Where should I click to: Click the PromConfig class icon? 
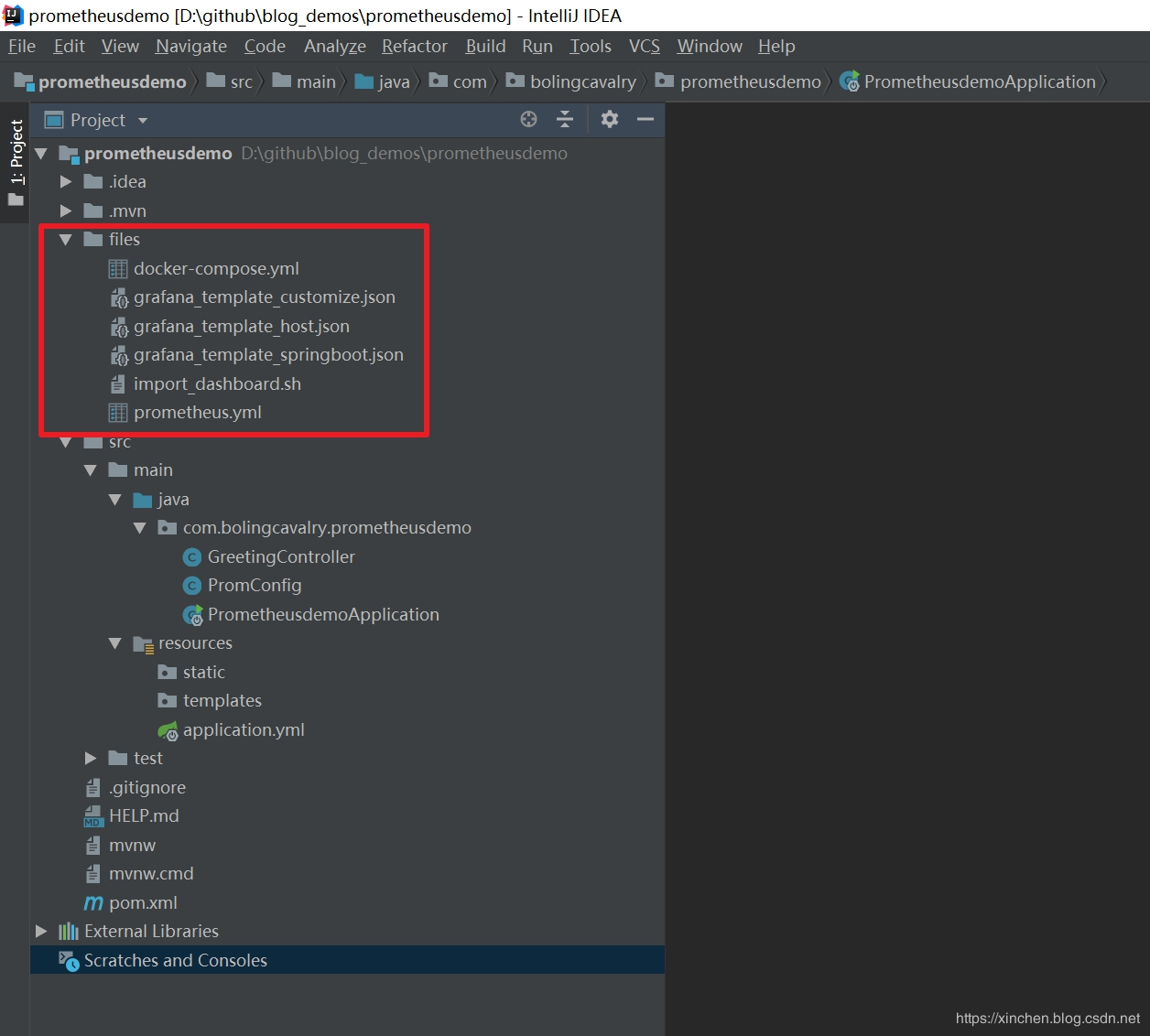(192, 586)
